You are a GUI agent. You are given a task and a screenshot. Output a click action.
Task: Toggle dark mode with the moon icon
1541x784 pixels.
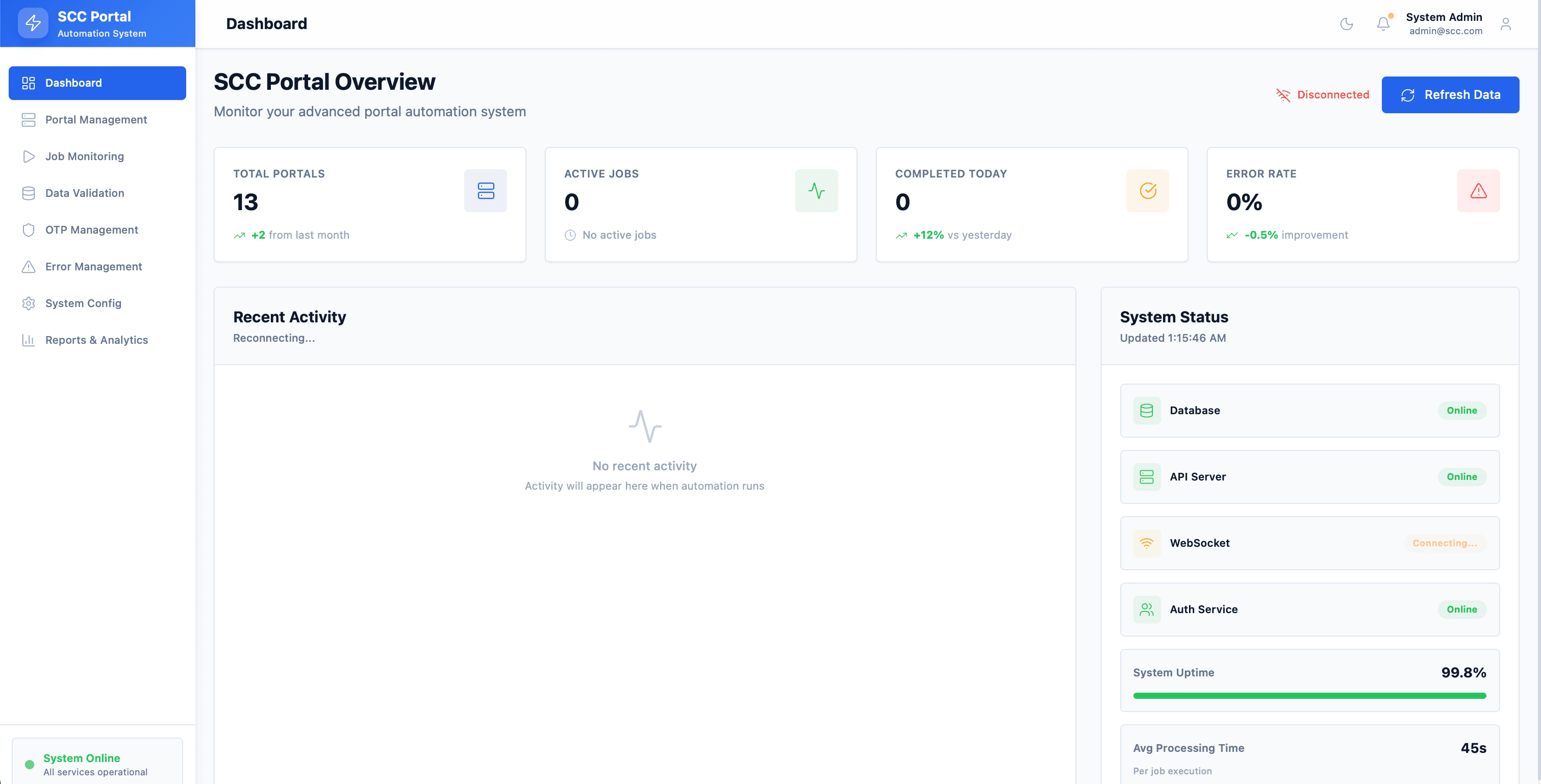point(1347,24)
